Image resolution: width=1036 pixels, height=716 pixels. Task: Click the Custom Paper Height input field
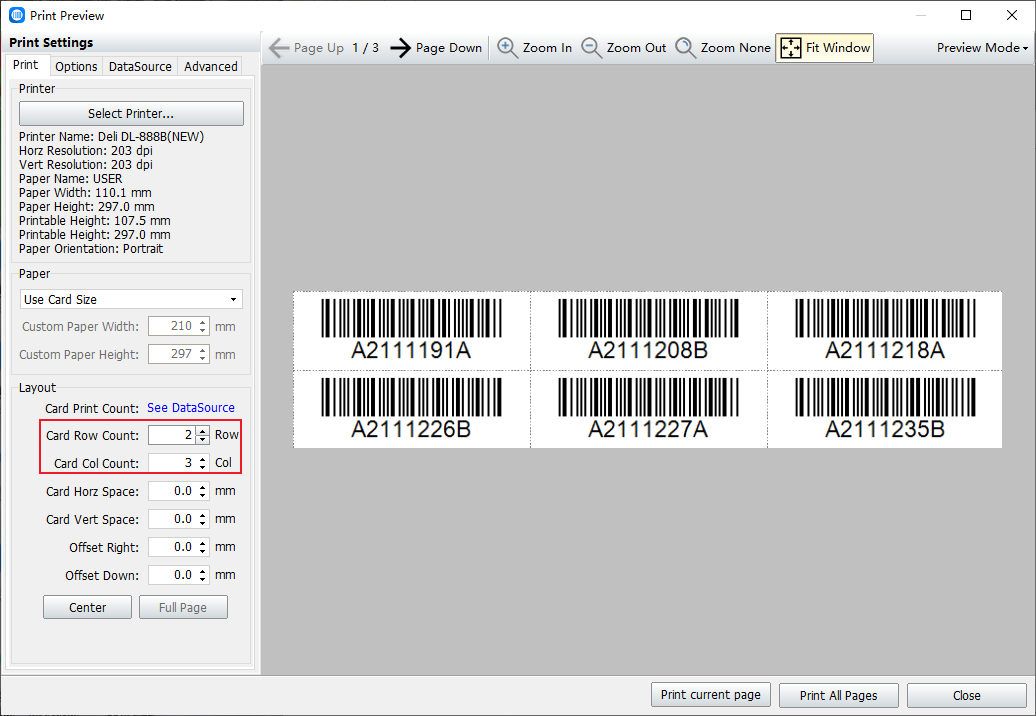(172, 354)
